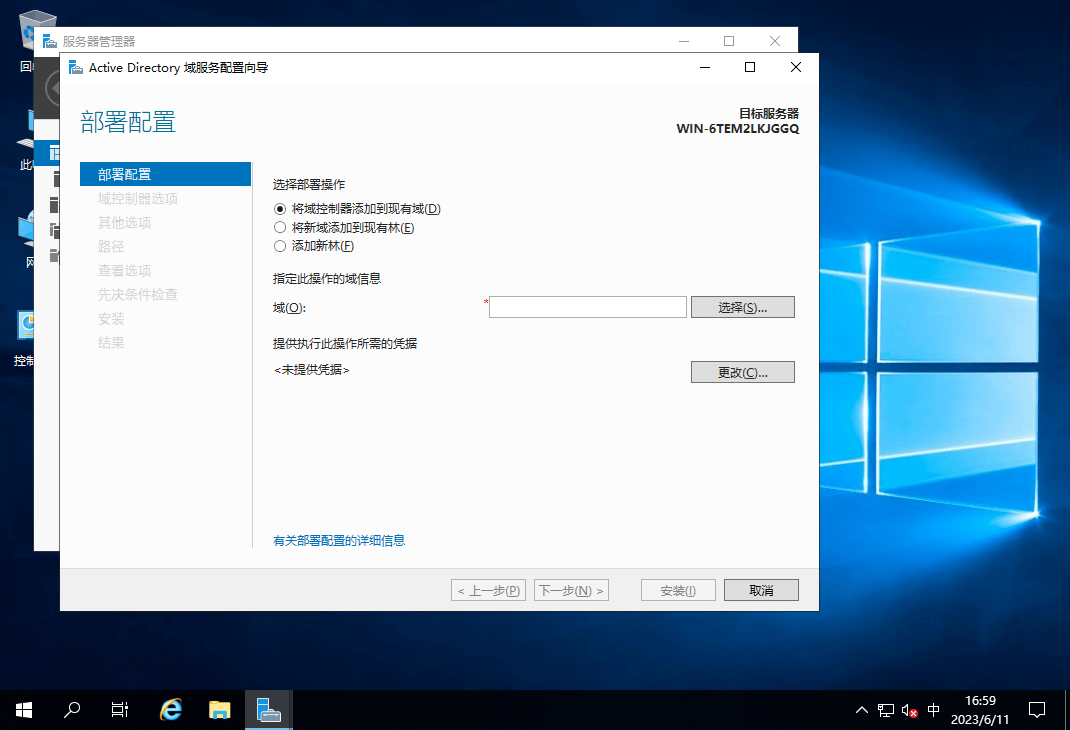Select 其他选项 step in sidebar
Viewport: 1070px width, 730px height.
click(x=124, y=222)
